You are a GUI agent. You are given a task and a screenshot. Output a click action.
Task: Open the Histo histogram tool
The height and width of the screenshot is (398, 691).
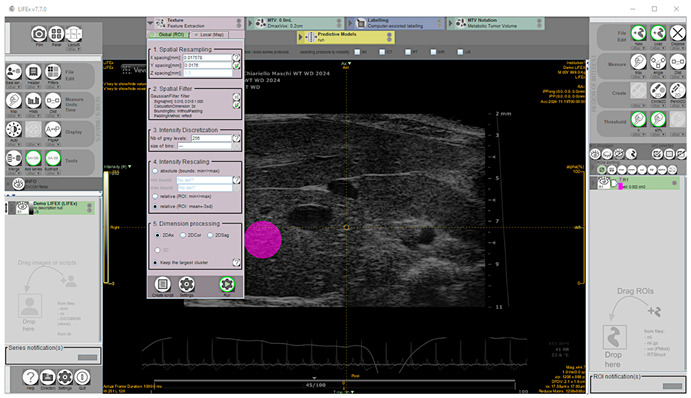click(x=33, y=100)
